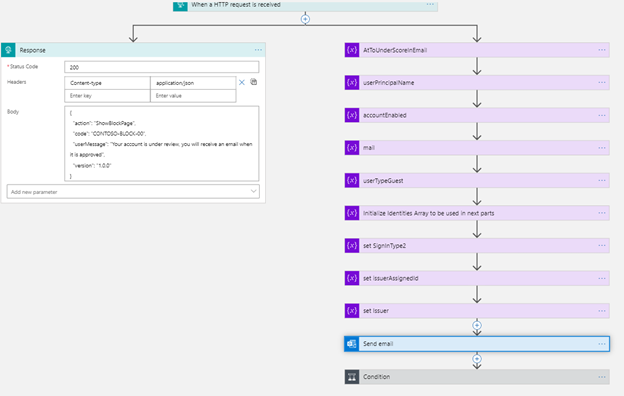Viewport: 624px width, 396px height.
Task: Insert step between set Issuer and Send email
Action: (477, 326)
